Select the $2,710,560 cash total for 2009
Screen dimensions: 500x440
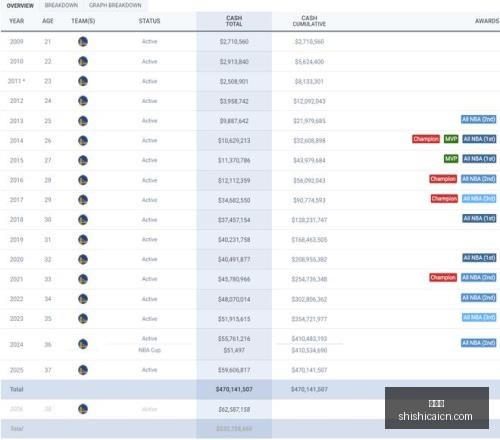click(234, 42)
